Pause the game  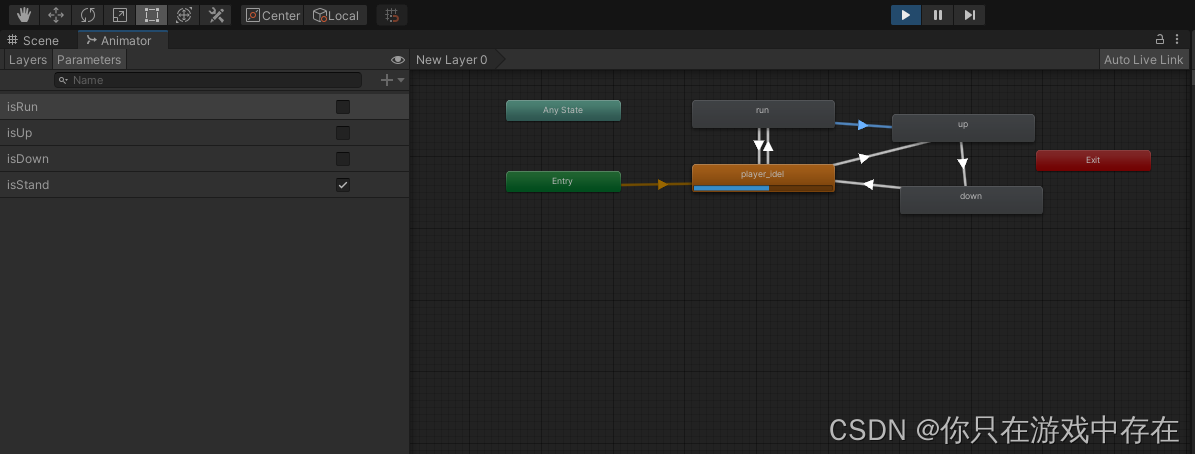coord(937,14)
